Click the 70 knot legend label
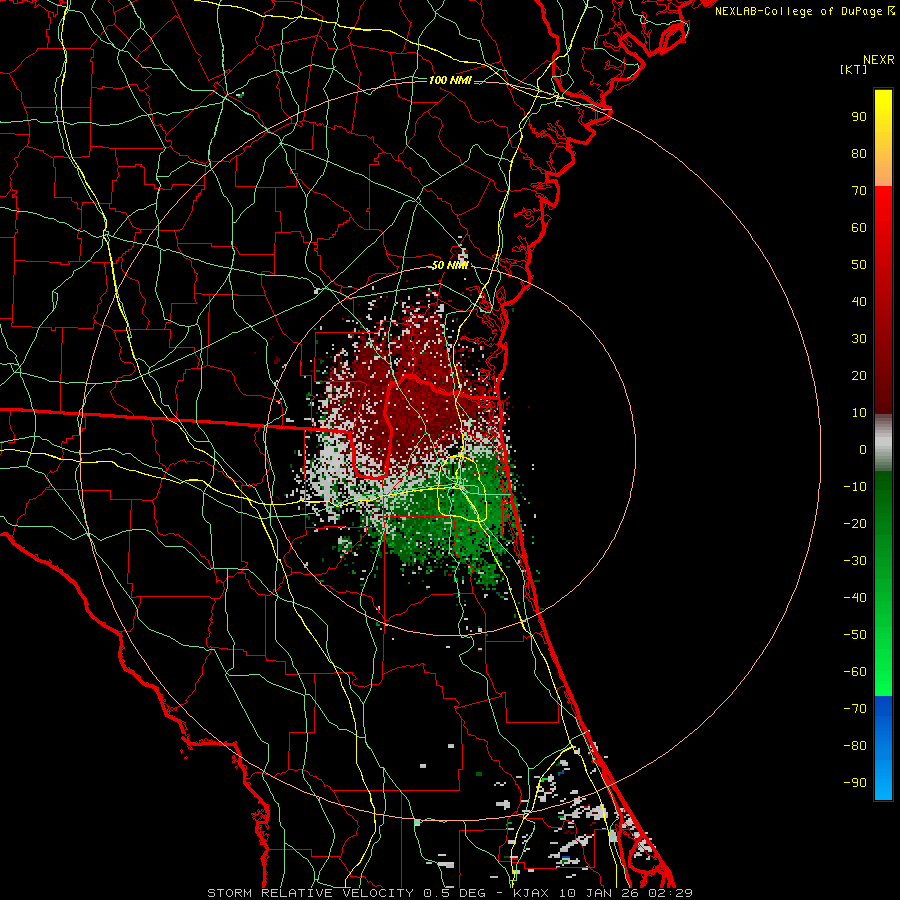The height and width of the screenshot is (900, 900). point(859,191)
